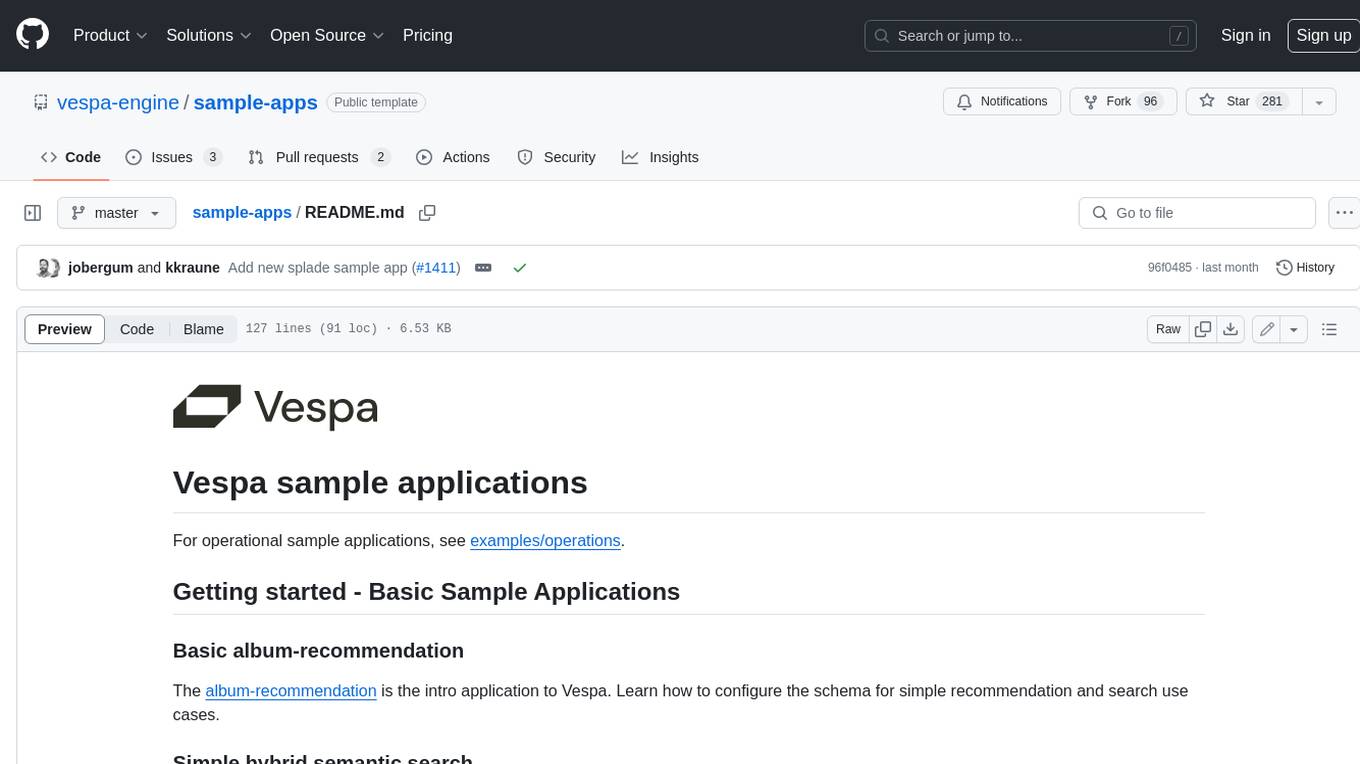Screen dimensions: 1360x764
Task: Open the Insights tab
Action: coord(660,157)
